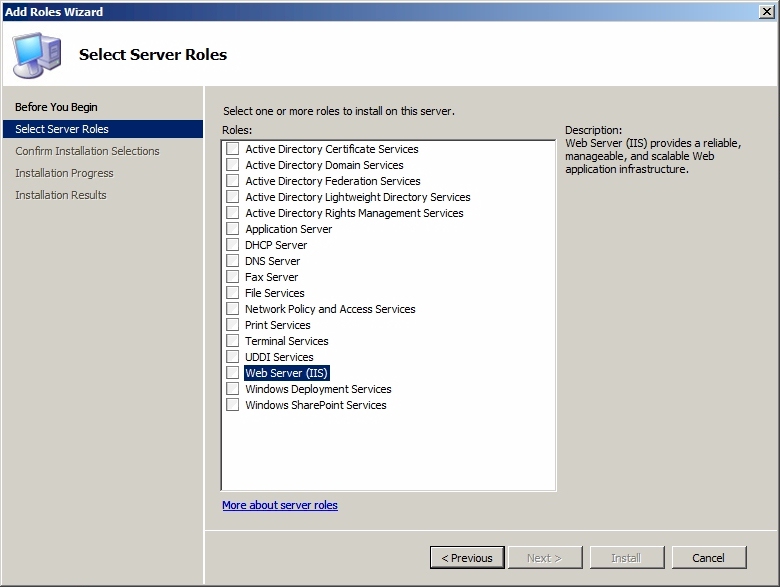Click the Next button

coord(545,558)
